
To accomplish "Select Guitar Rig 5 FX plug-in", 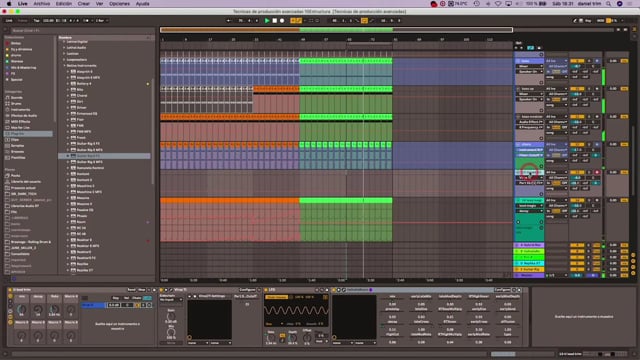I will [x=88, y=144].
